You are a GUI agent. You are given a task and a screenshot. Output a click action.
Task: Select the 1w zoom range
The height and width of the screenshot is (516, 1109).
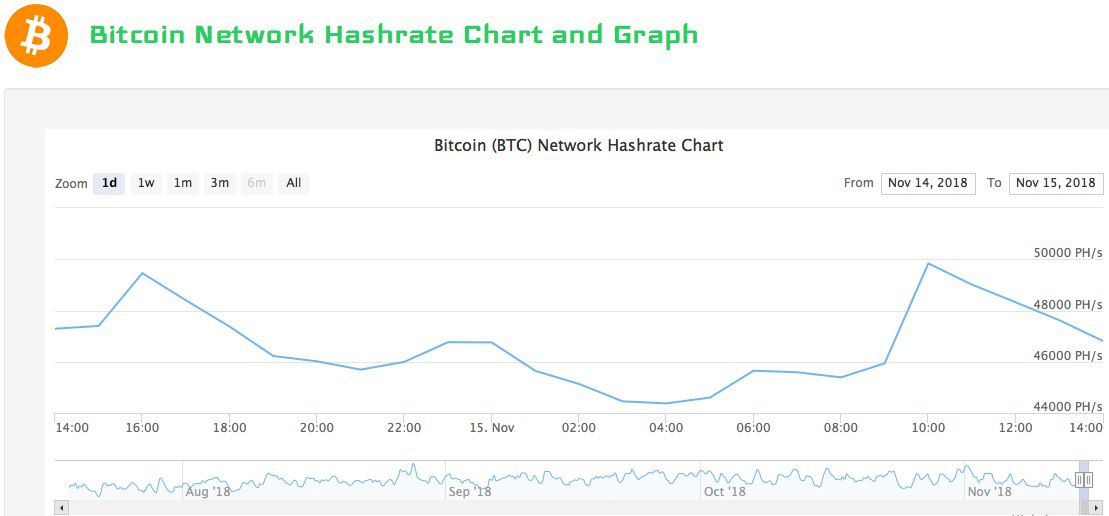tap(146, 183)
